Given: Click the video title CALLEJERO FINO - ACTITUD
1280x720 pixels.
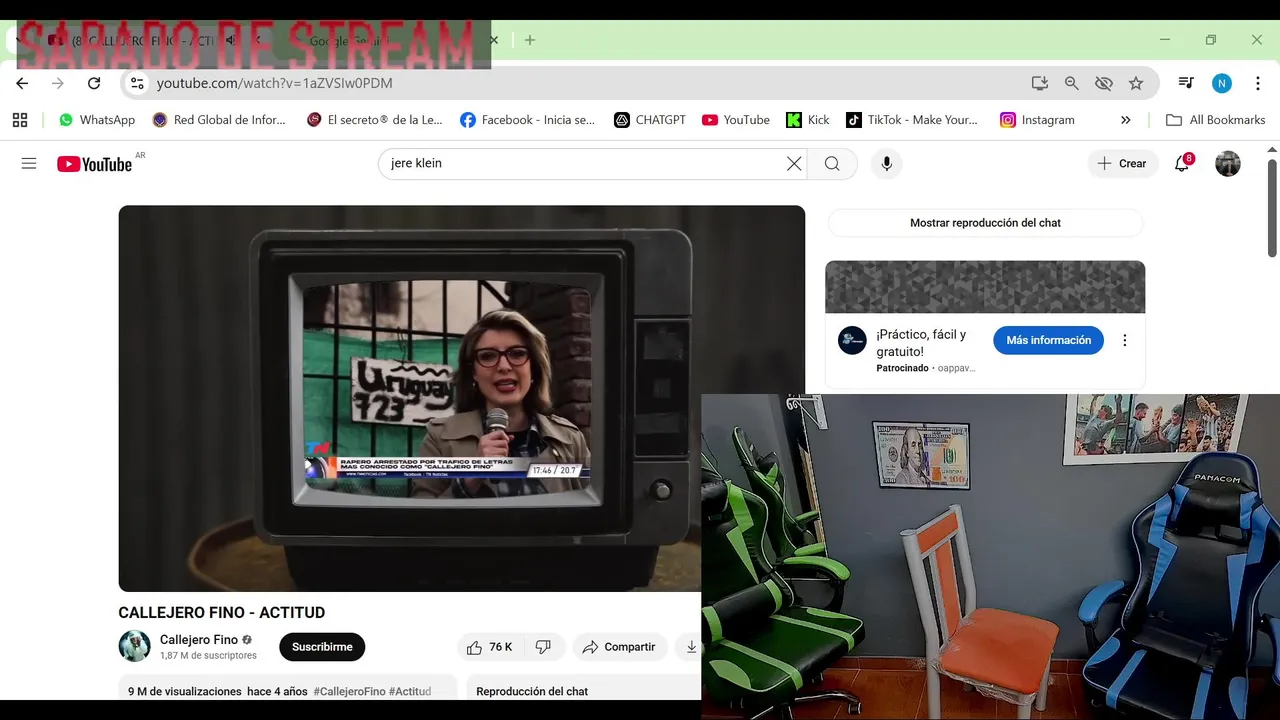Looking at the screenshot, I should click(x=222, y=612).
